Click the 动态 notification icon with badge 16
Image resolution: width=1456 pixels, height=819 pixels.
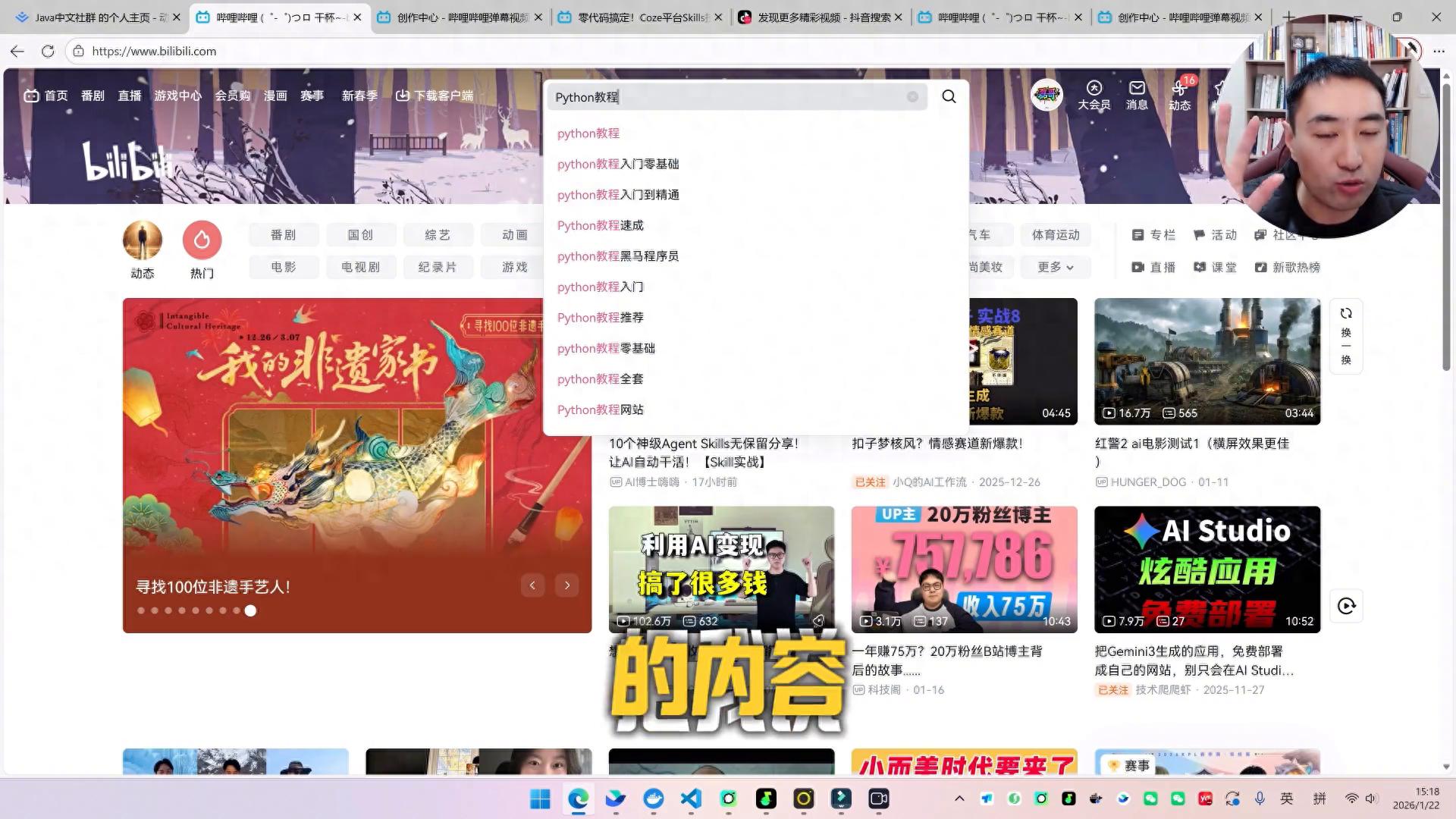click(1179, 95)
